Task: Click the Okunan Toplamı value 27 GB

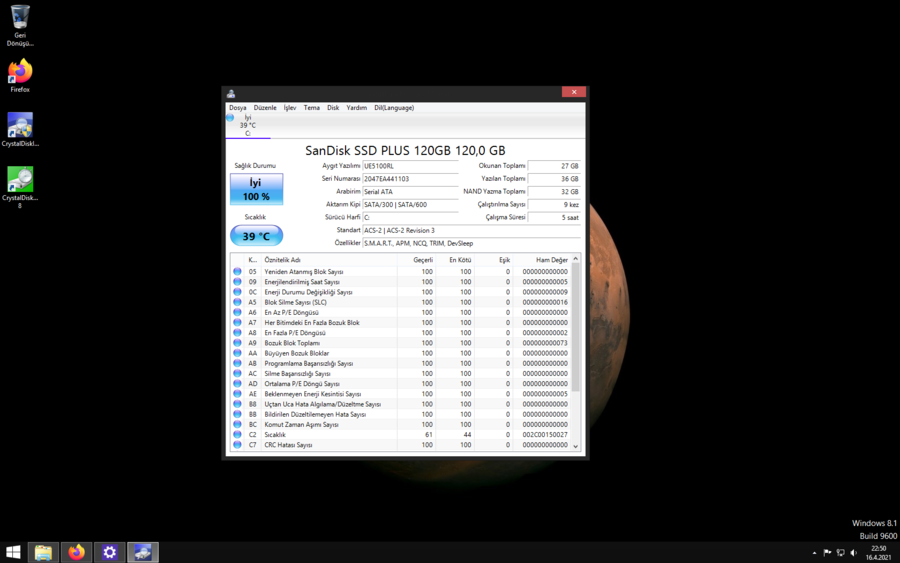Action: pos(554,166)
